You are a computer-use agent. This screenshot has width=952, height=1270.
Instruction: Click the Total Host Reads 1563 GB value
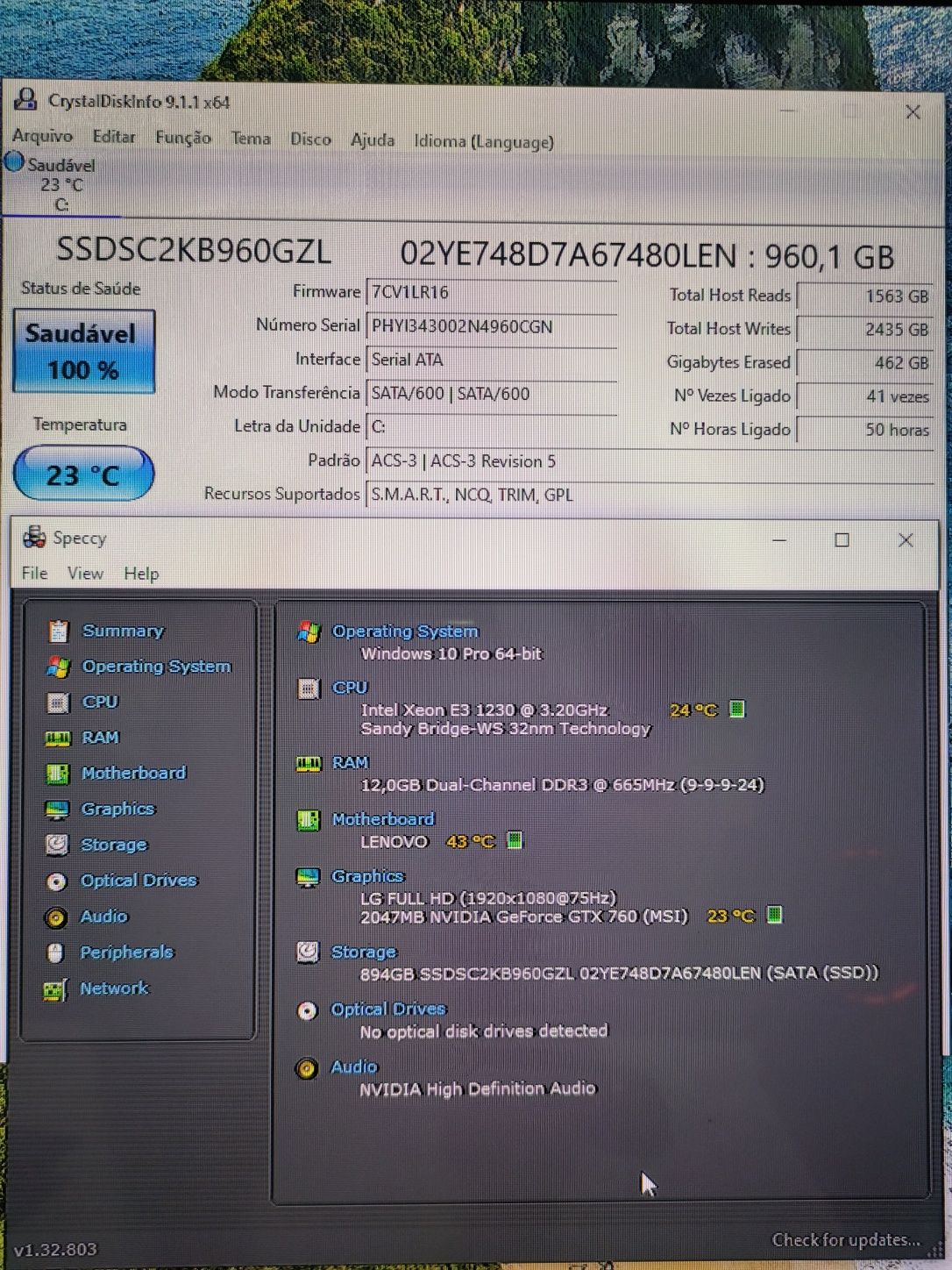(x=864, y=296)
